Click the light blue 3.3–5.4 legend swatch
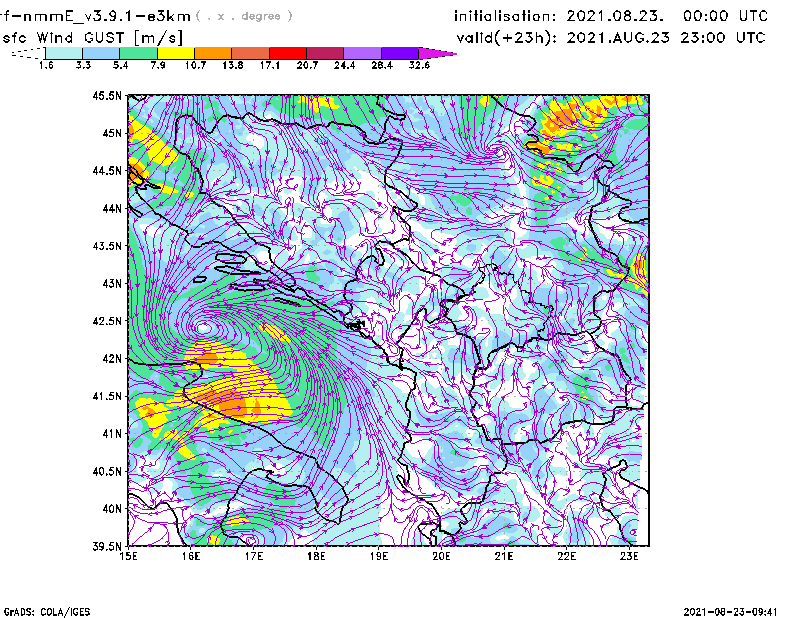The image size is (800, 618). click(101, 53)
